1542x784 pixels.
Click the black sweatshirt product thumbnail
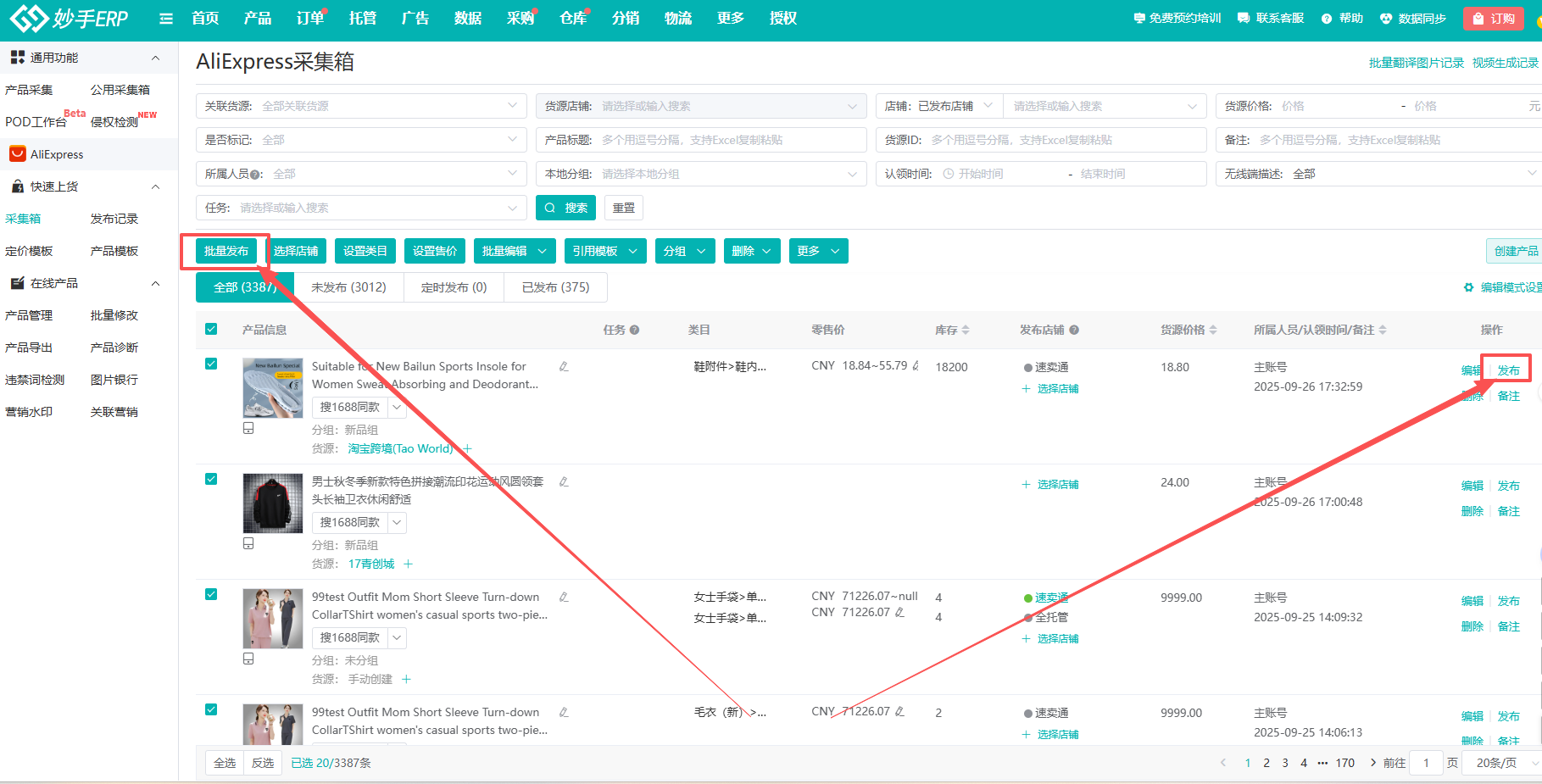pos(272,503)
